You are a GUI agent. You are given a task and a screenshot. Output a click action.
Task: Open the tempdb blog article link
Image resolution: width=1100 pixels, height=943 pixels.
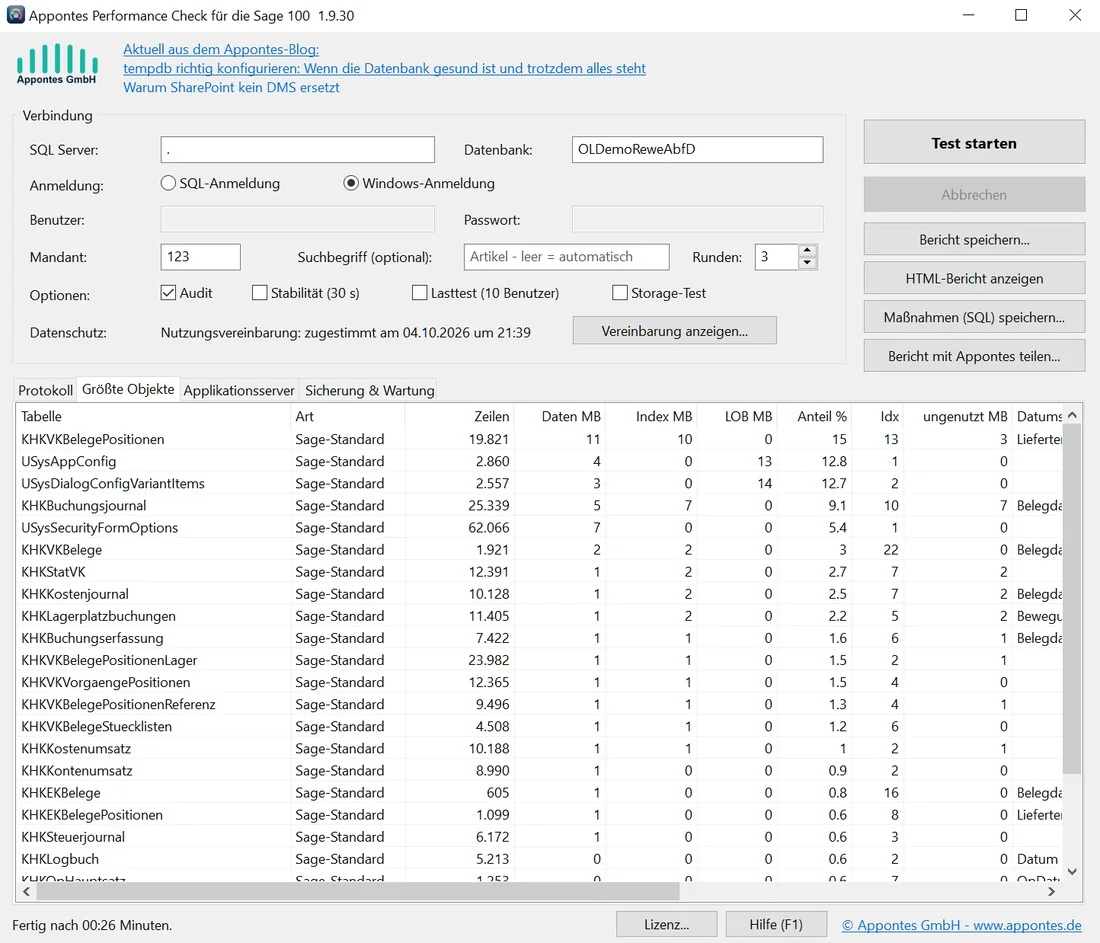click(384, 68)
